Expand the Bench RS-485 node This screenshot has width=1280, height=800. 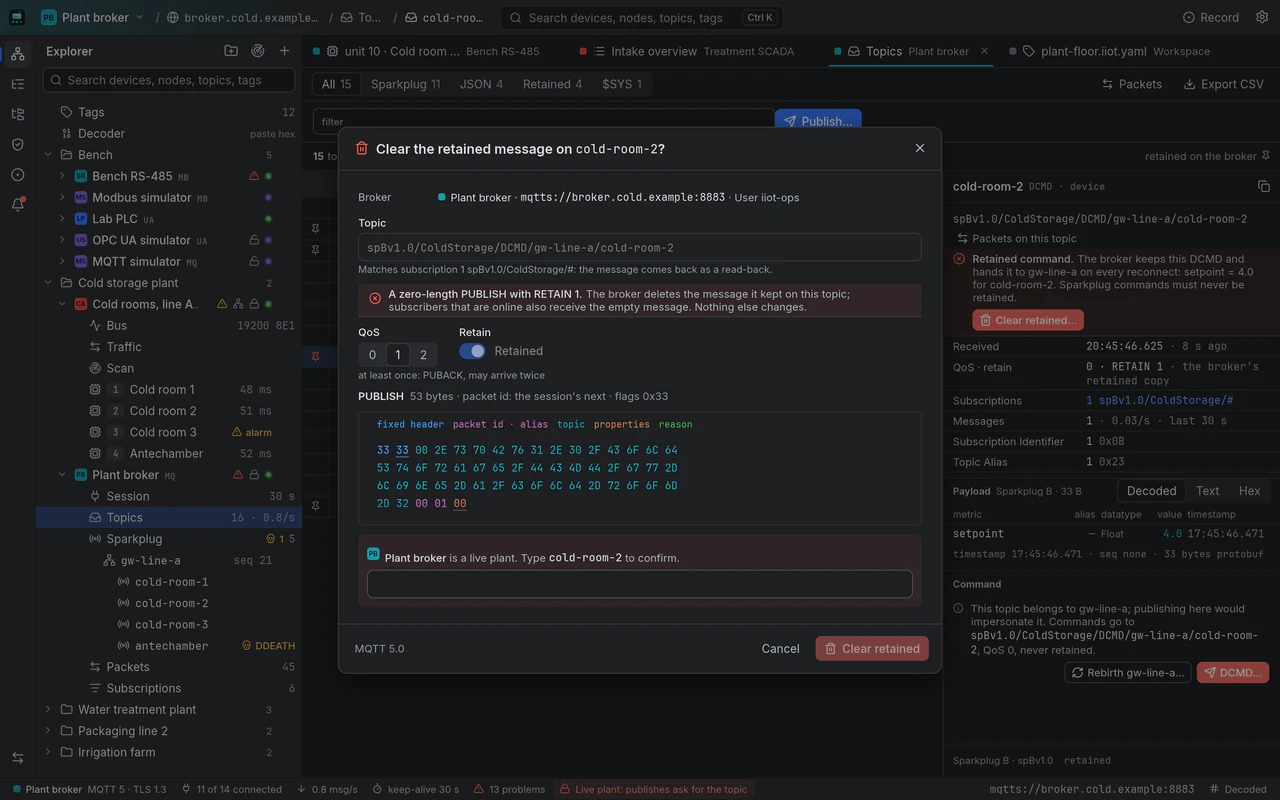[62, 176]
